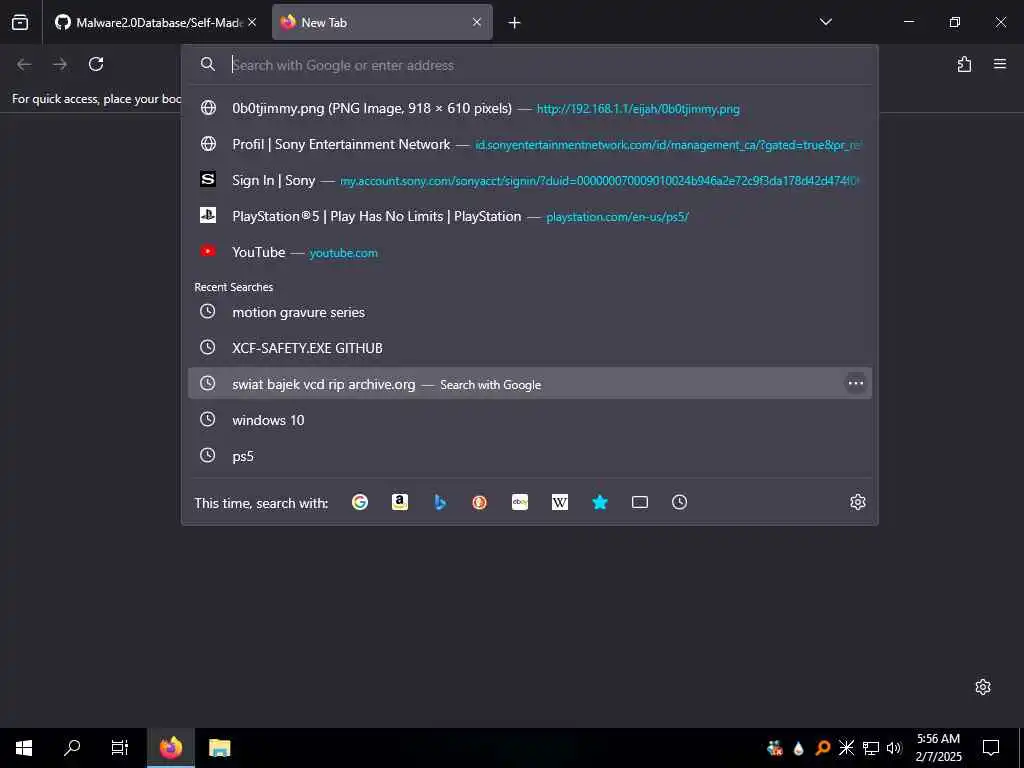Search in History clock icon
Screen dimensions: 1024x768
tap(680, 502)
